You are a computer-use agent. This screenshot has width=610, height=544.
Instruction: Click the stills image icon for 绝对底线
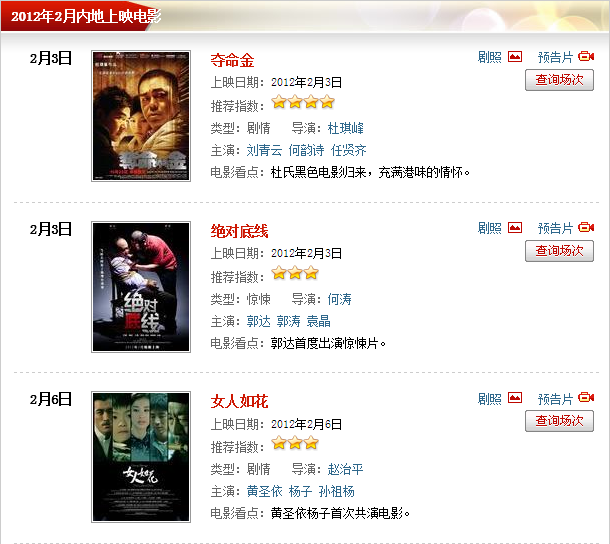click(x=515, y=228)
